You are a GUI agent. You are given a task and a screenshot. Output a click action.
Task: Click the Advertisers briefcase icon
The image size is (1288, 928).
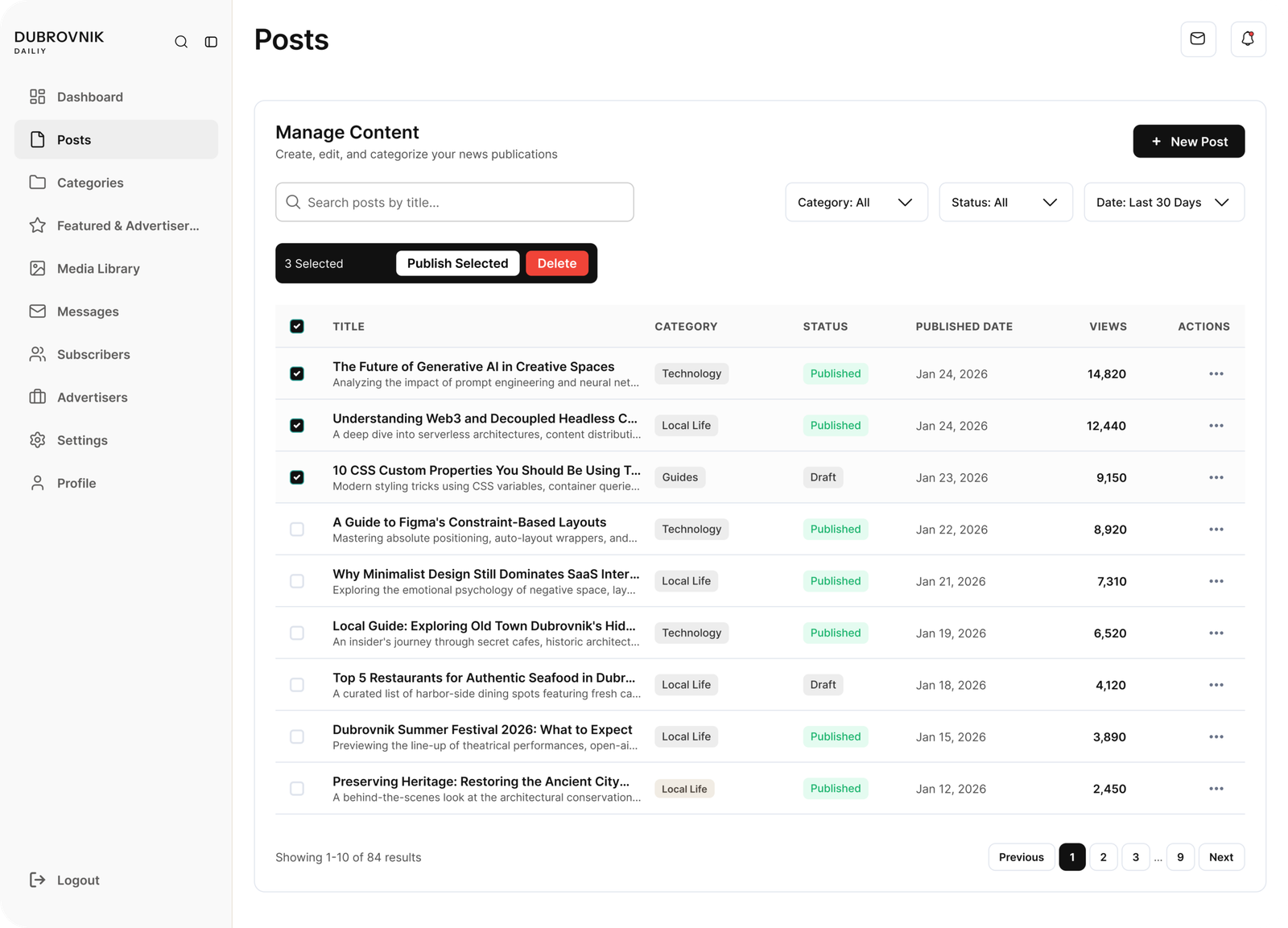click(38, 397)
